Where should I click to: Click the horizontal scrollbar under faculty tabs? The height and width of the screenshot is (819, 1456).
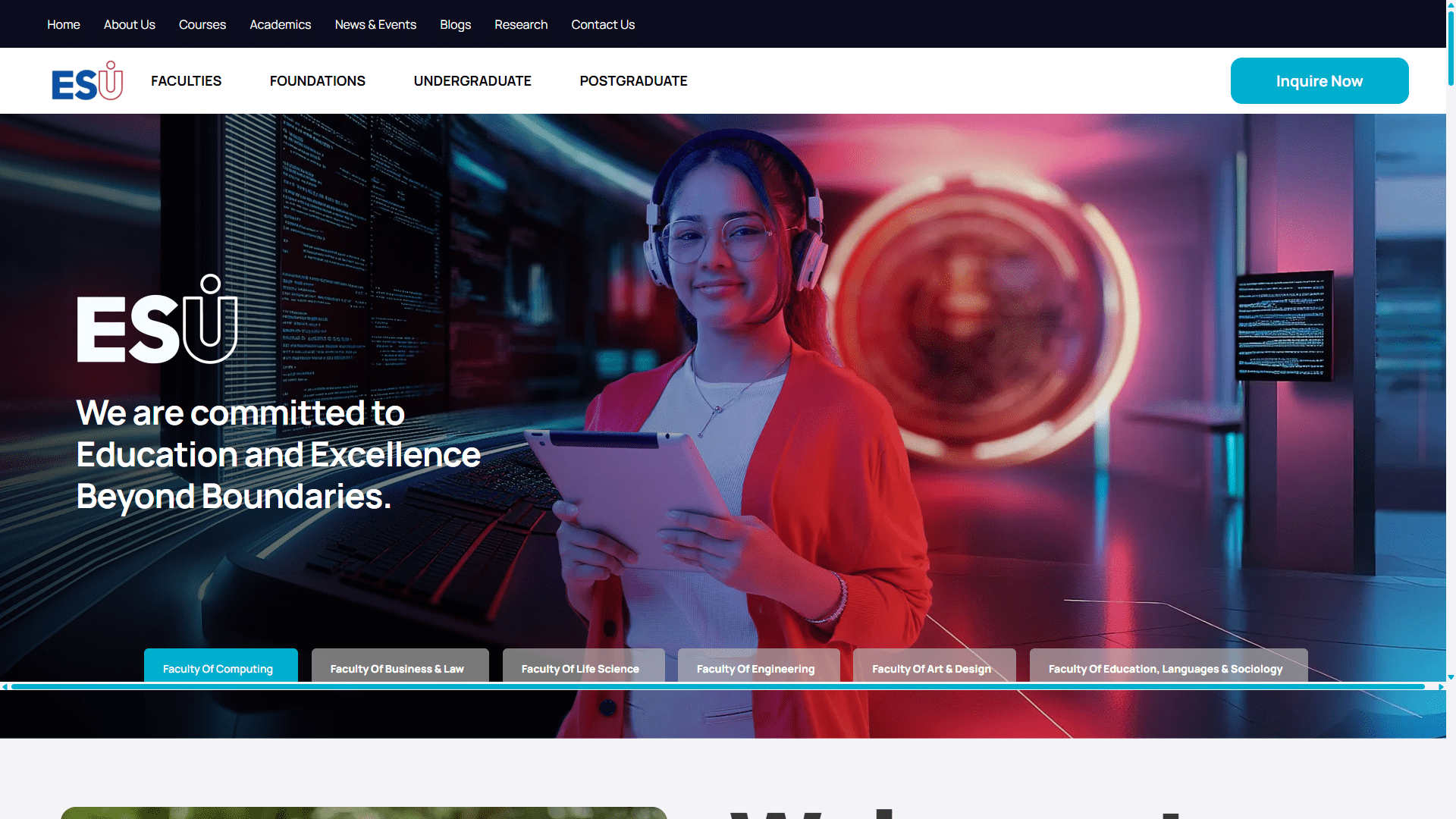[x=718, y=687]
